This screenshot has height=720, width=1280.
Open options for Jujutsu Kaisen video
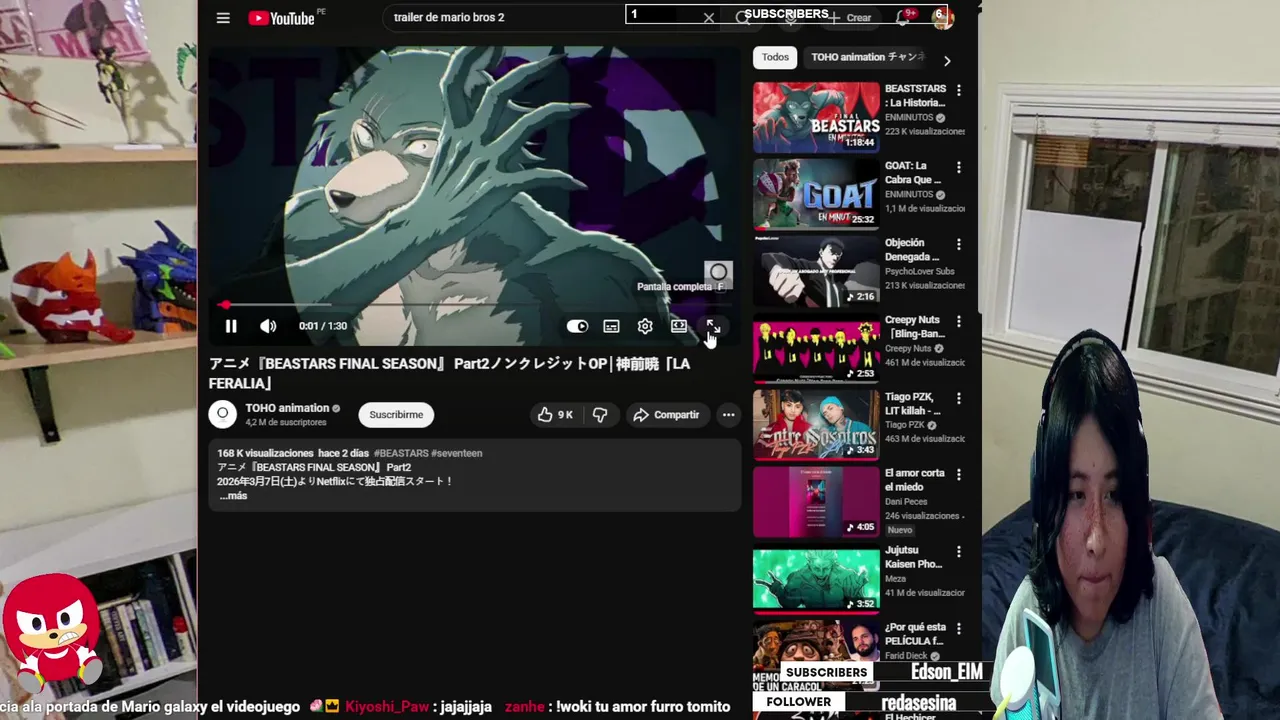pyautogui.click(x=959, y=551)
